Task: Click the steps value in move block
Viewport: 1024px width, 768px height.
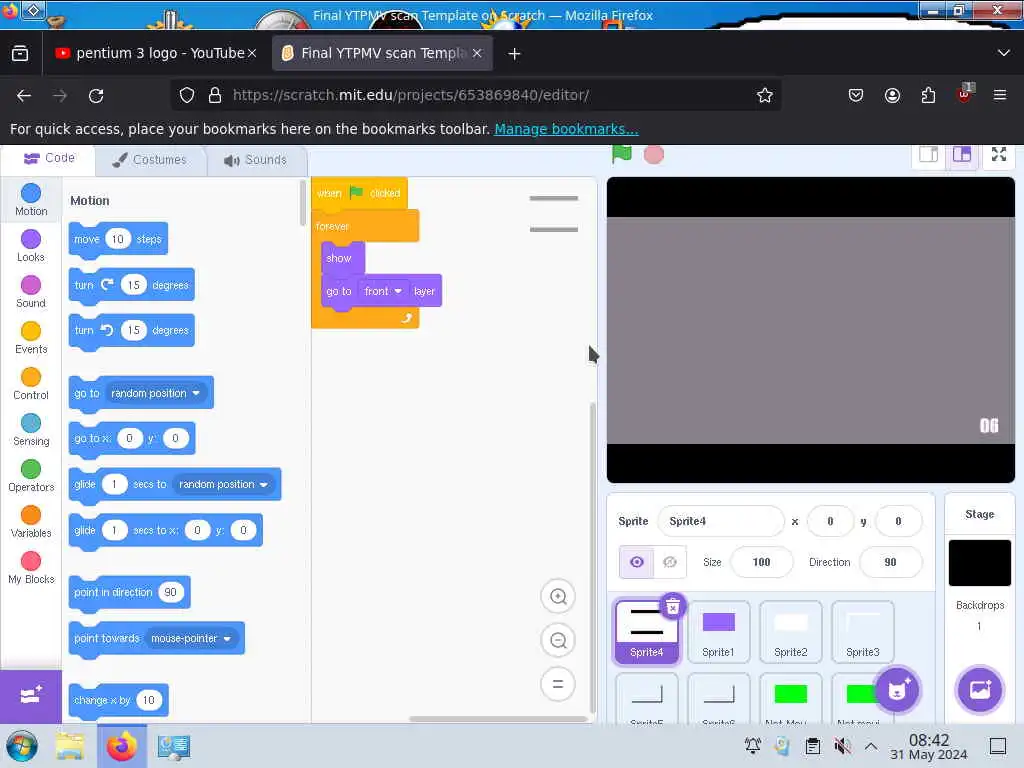Action: [x=118, y=239]
